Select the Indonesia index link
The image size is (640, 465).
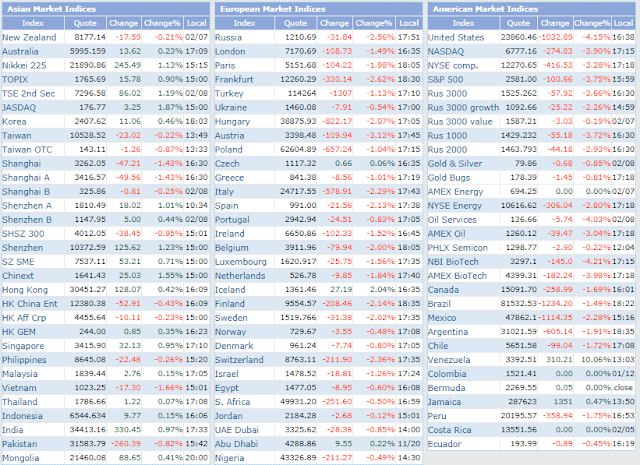(x=22, y=416)
